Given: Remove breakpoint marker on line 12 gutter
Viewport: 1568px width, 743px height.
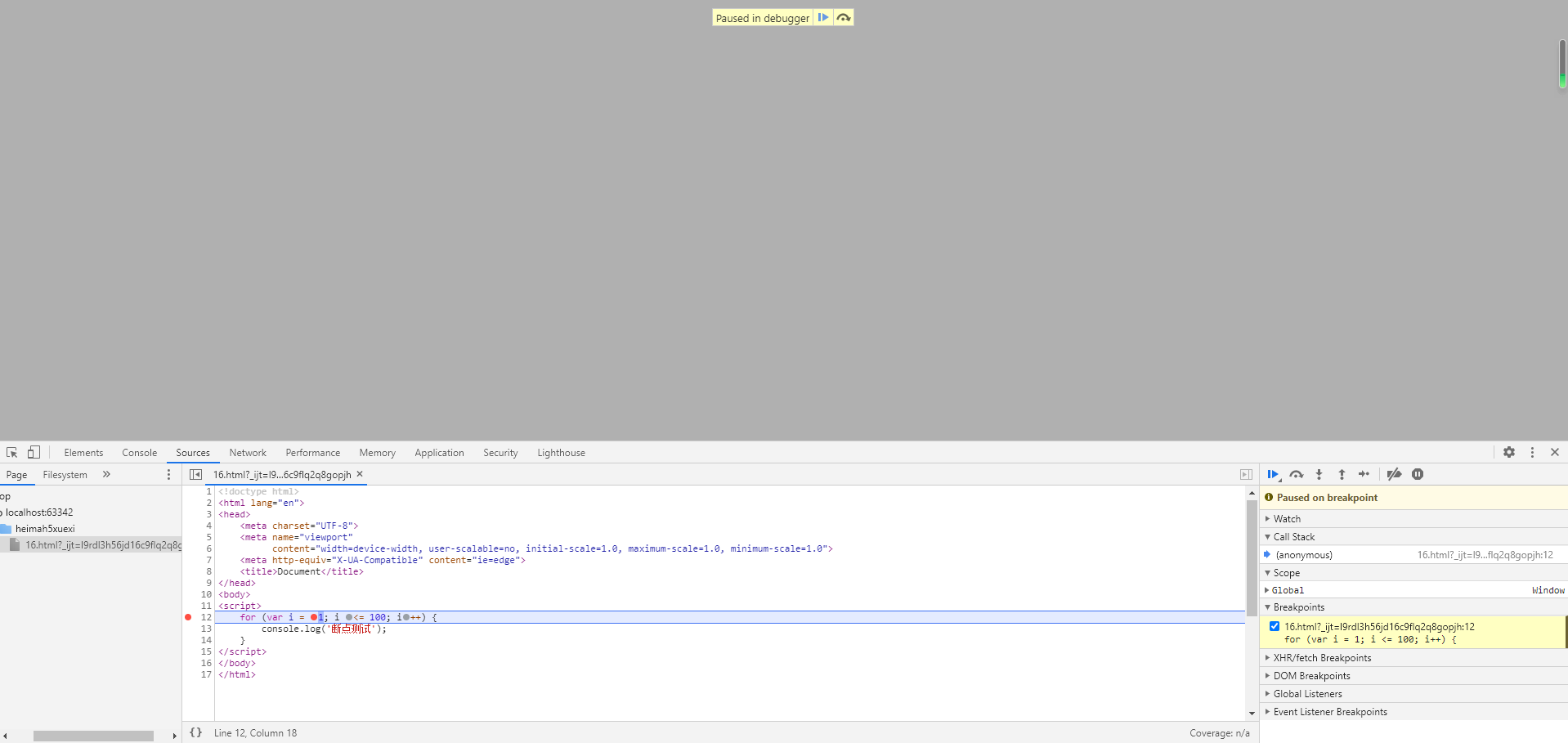Looking at the screenshot, I should pyautogui.click(x=189, y=617).
